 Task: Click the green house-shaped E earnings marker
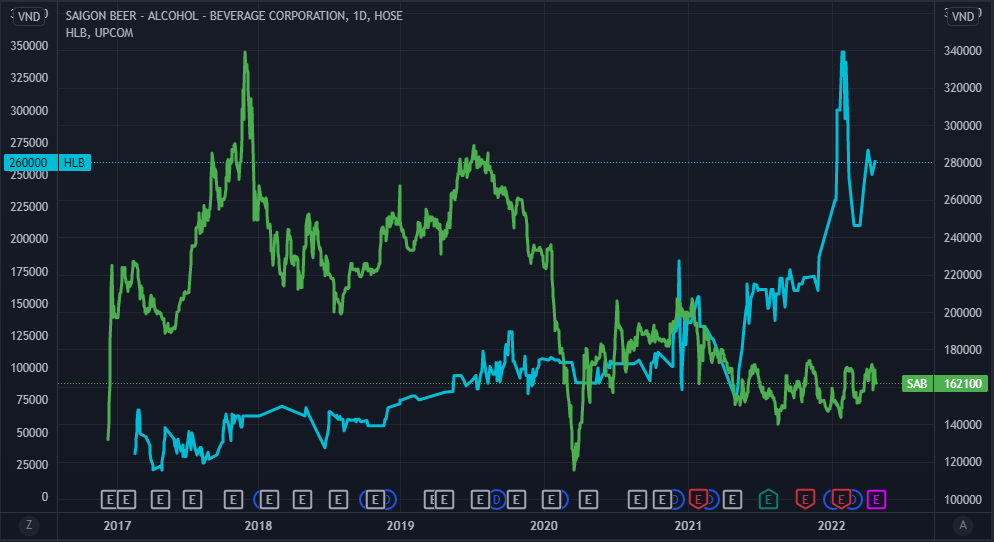(x=768, y=500)
